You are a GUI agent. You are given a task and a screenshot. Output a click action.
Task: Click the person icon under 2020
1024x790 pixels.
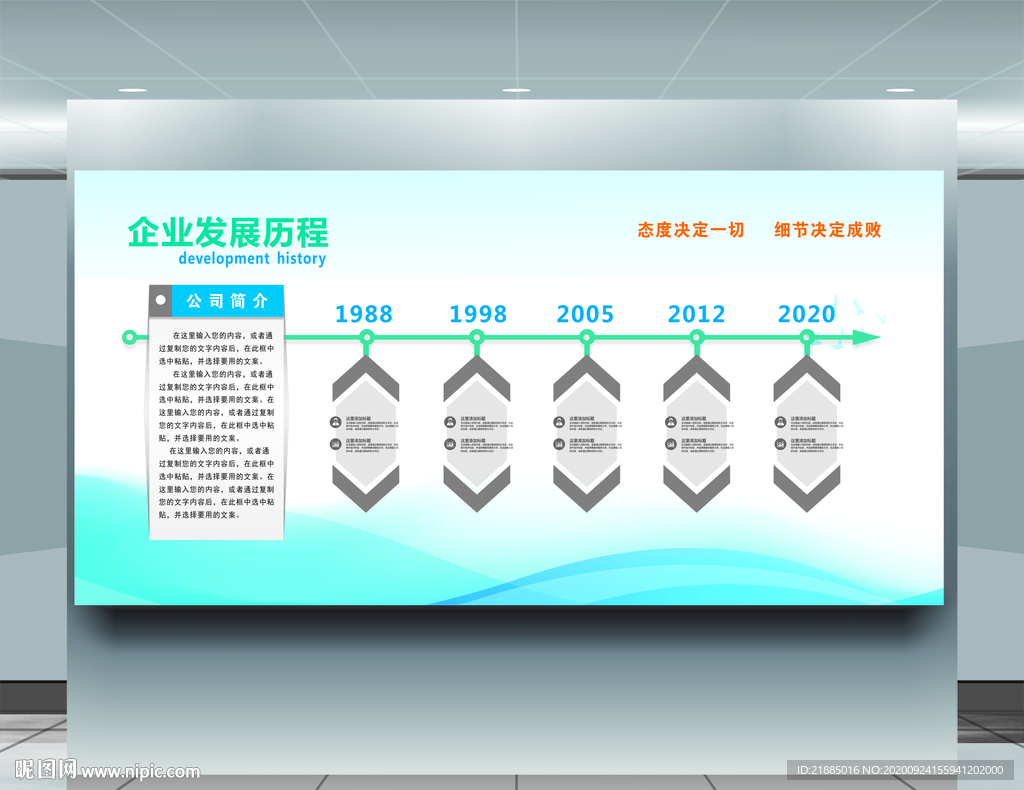pos(780,422)
